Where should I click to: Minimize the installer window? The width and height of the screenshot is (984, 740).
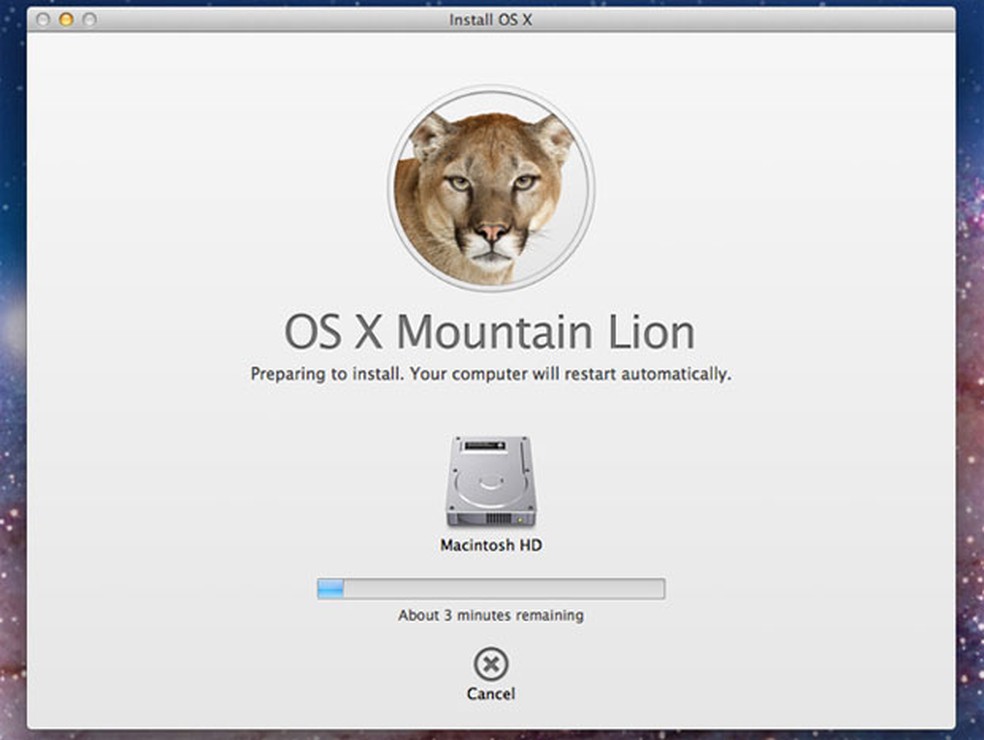click(x=65, y=17)
